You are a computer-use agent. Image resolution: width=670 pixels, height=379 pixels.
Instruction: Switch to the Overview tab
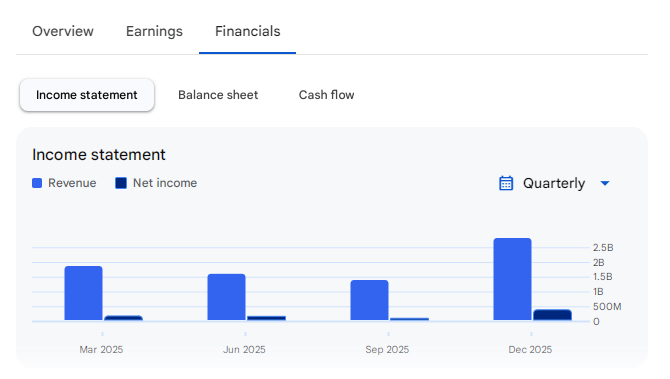(x=63, y=31)
